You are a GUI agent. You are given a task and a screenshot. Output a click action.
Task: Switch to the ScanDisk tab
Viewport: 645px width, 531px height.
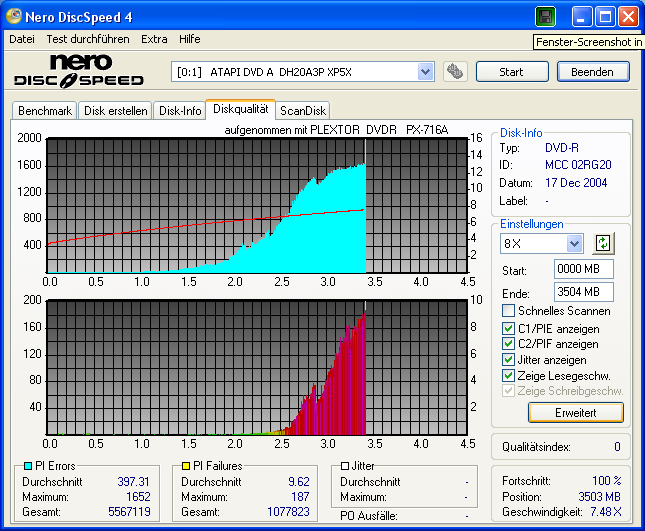coord(303,111)
